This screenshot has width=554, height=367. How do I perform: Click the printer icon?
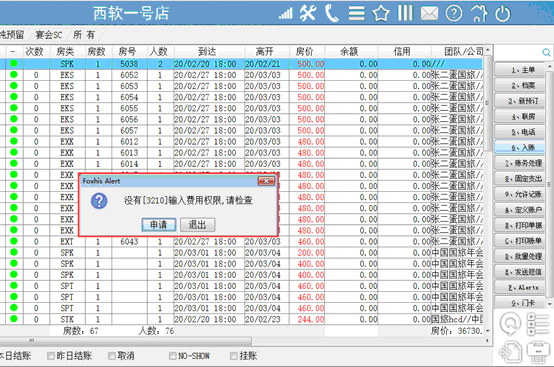[x=538, y=352]
